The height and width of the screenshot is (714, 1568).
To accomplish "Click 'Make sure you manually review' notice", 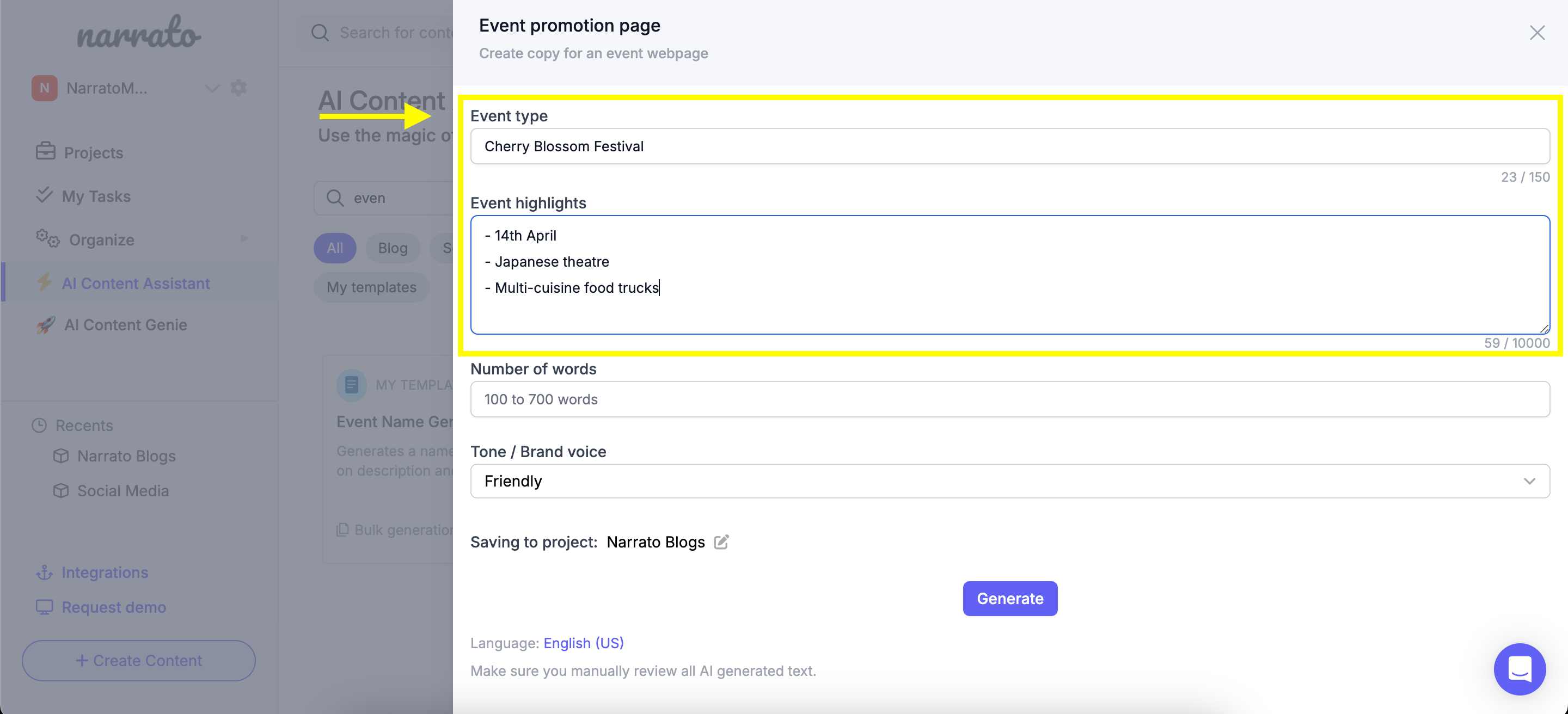I will 643,671.
